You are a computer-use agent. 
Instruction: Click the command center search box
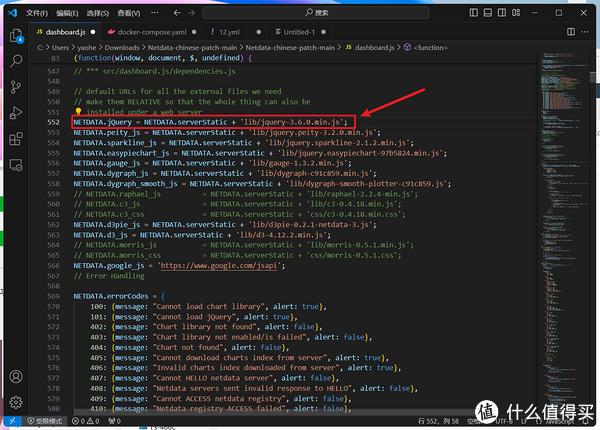point(315,13)
